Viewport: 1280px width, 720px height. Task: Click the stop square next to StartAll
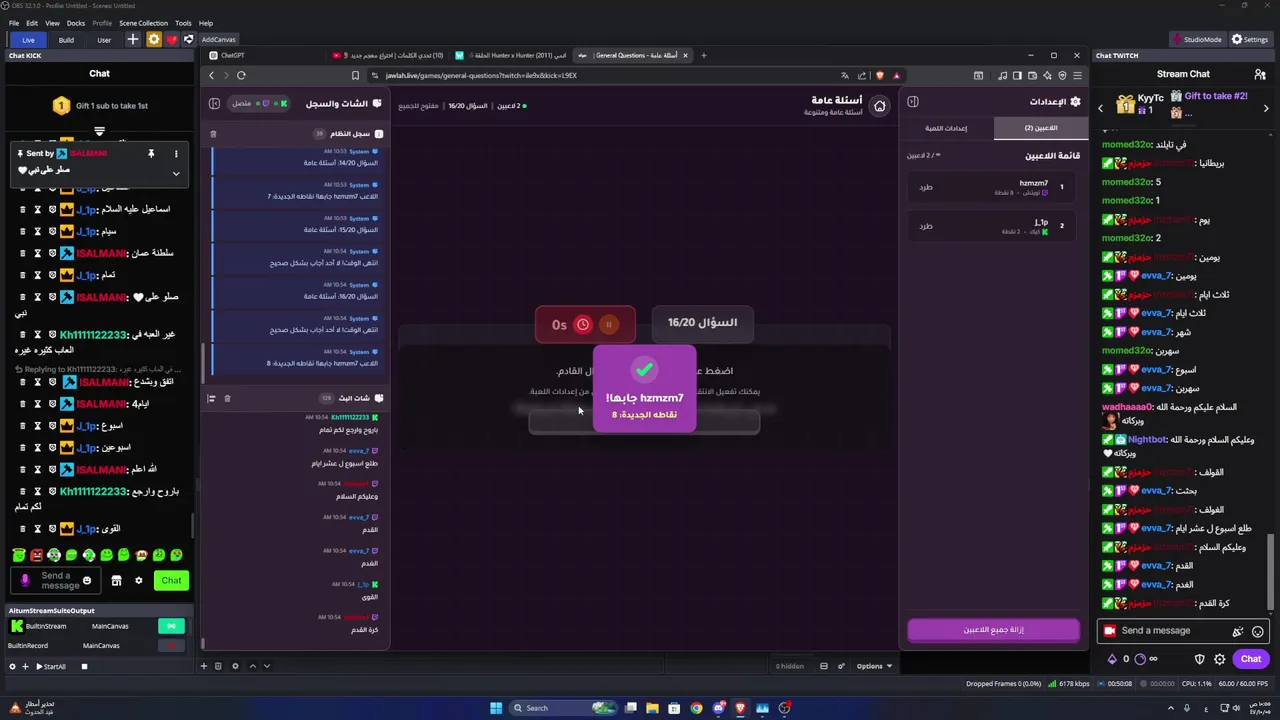point(84,666)
